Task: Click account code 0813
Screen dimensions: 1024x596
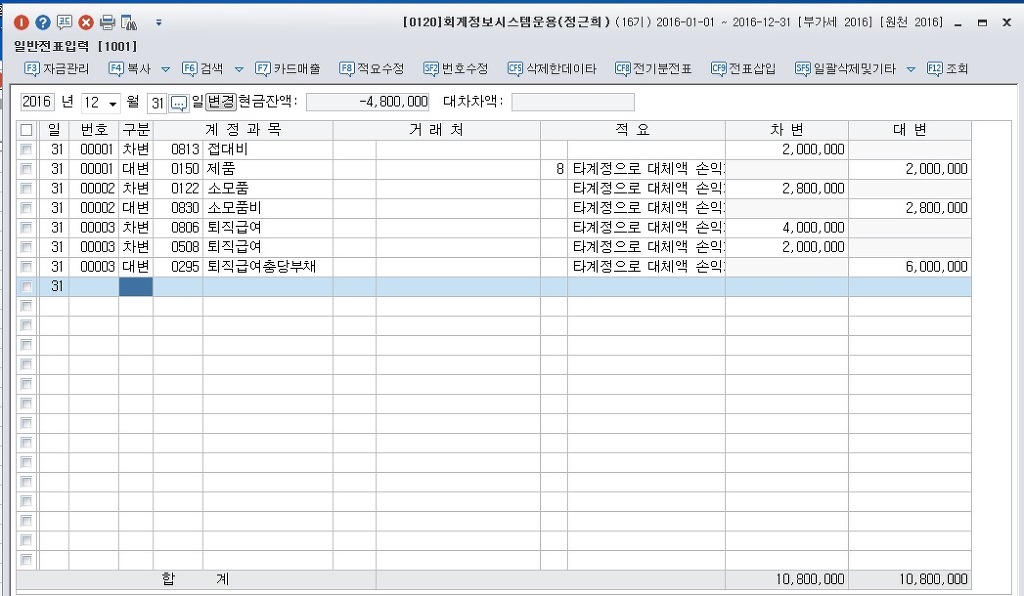Action: click(x=185, y=149)
